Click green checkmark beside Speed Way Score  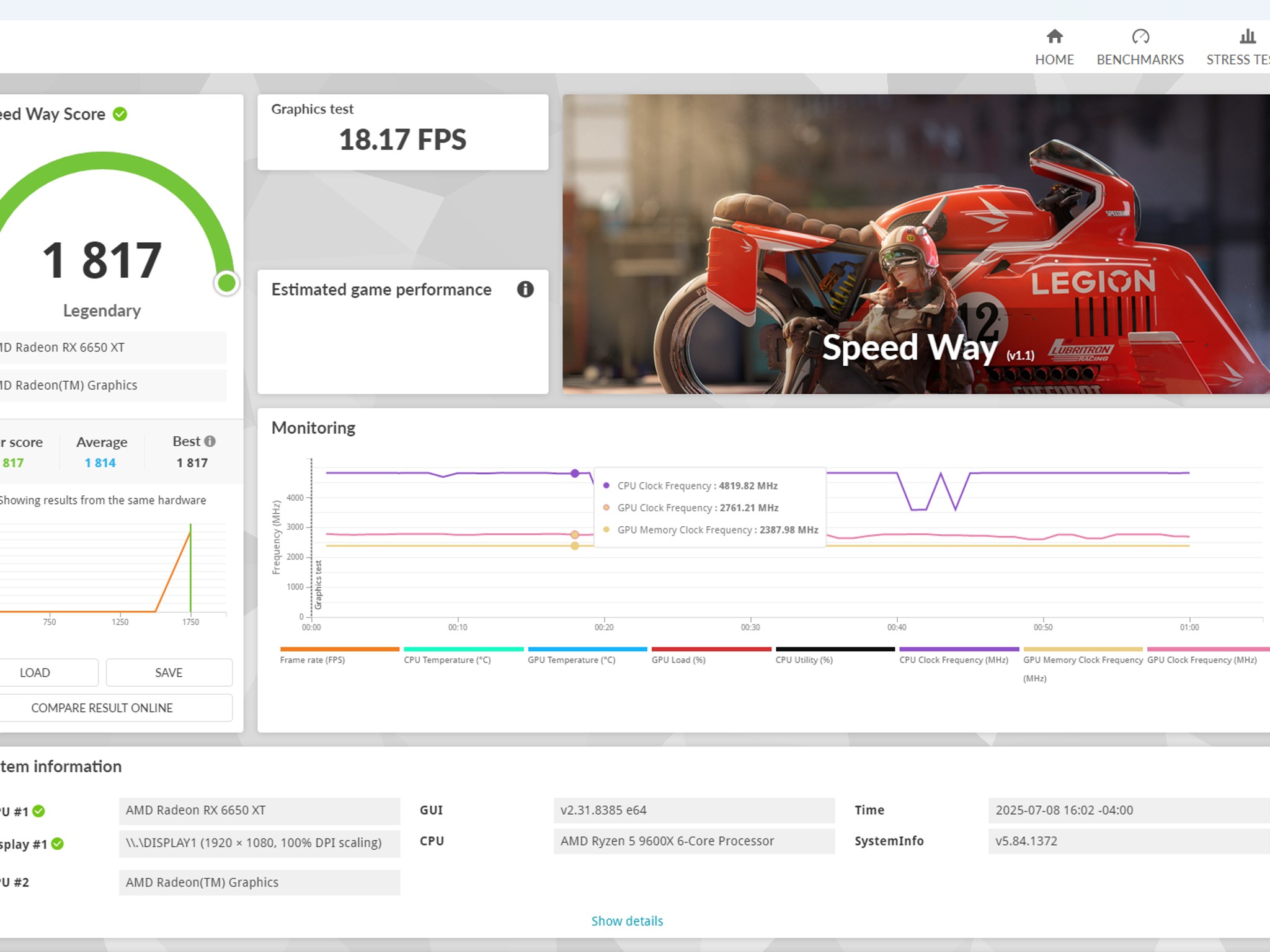point(120,114)
